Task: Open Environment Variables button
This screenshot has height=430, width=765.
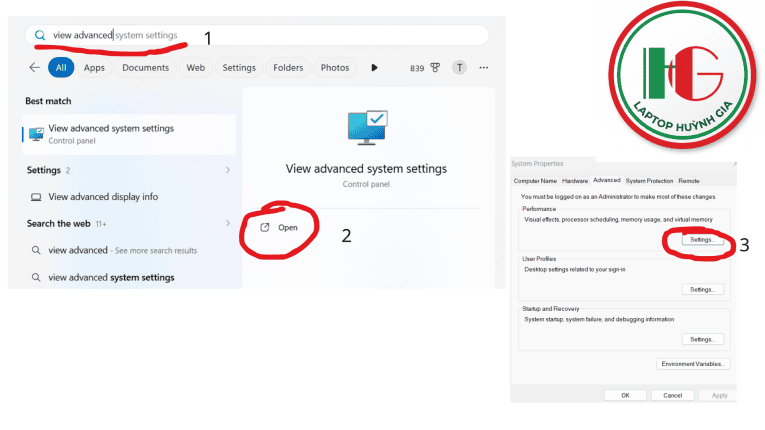Action: (693, 364)
